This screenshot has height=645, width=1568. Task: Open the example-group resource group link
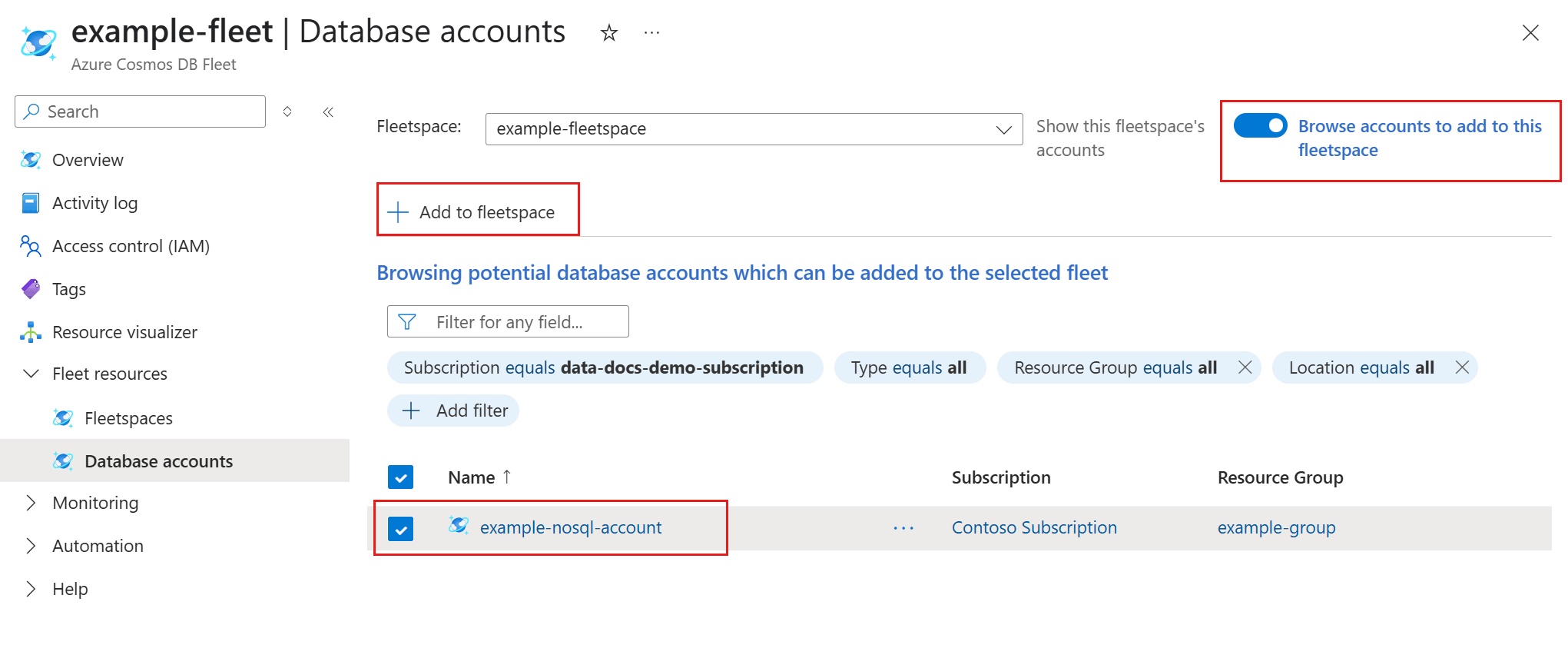[x=1276, y=528]
